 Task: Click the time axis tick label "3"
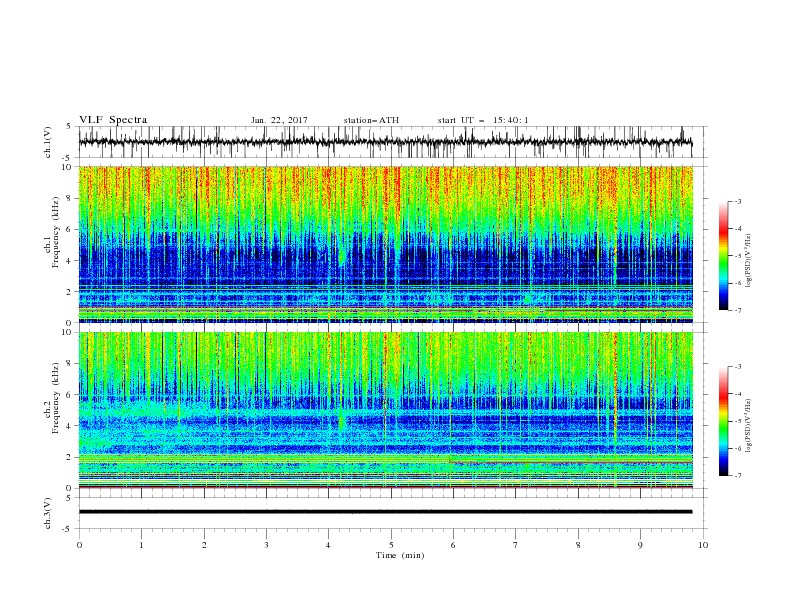click(x=266, y=545)
